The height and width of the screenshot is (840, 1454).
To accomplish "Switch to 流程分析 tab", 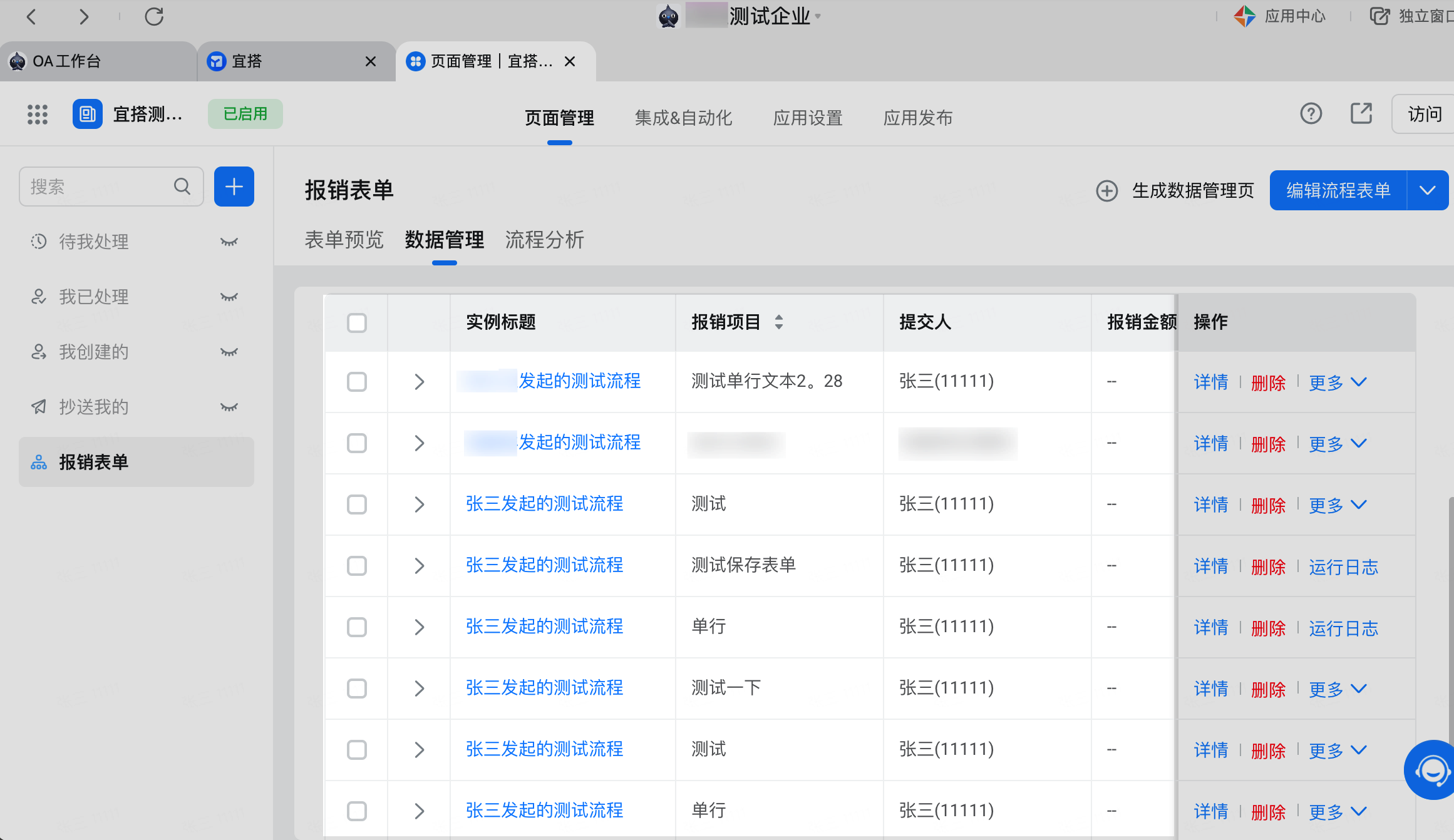I will point(544,240).
